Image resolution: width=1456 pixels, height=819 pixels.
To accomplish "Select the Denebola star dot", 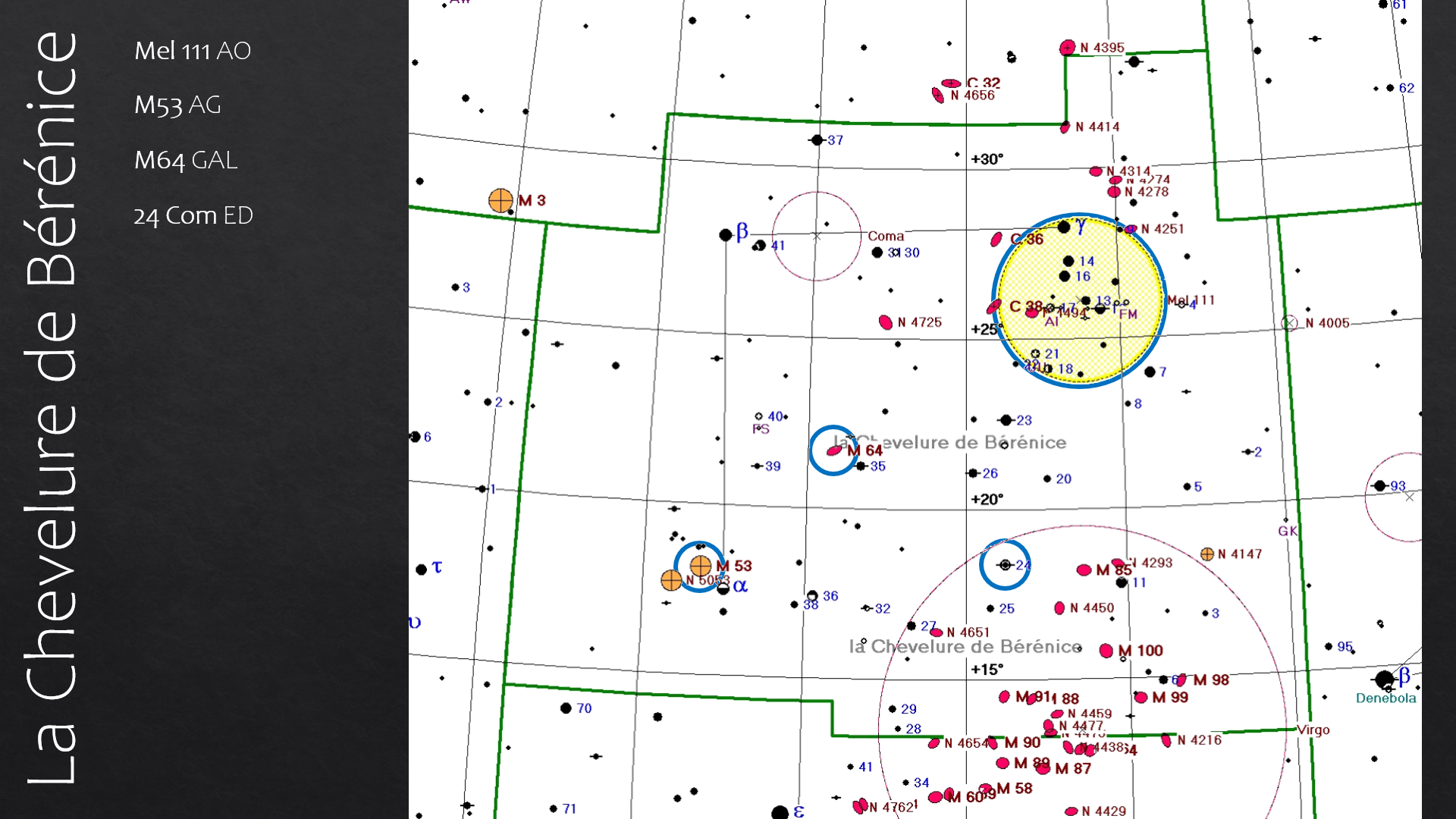I will (x=1385, y=679).
